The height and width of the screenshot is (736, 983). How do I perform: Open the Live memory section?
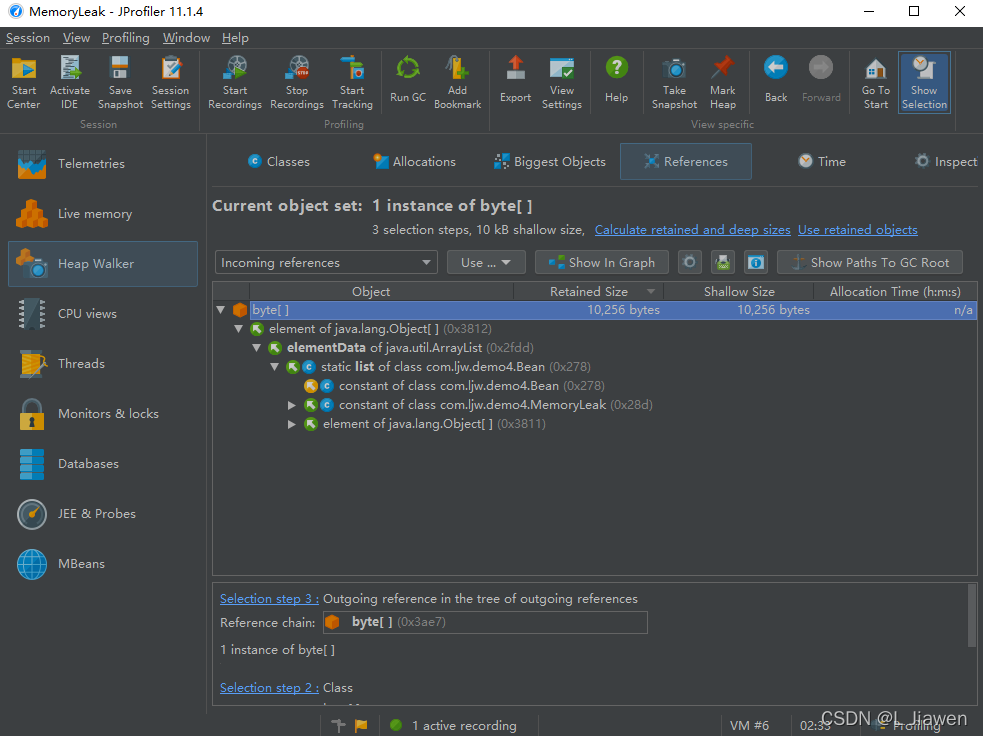click(103, 214)
